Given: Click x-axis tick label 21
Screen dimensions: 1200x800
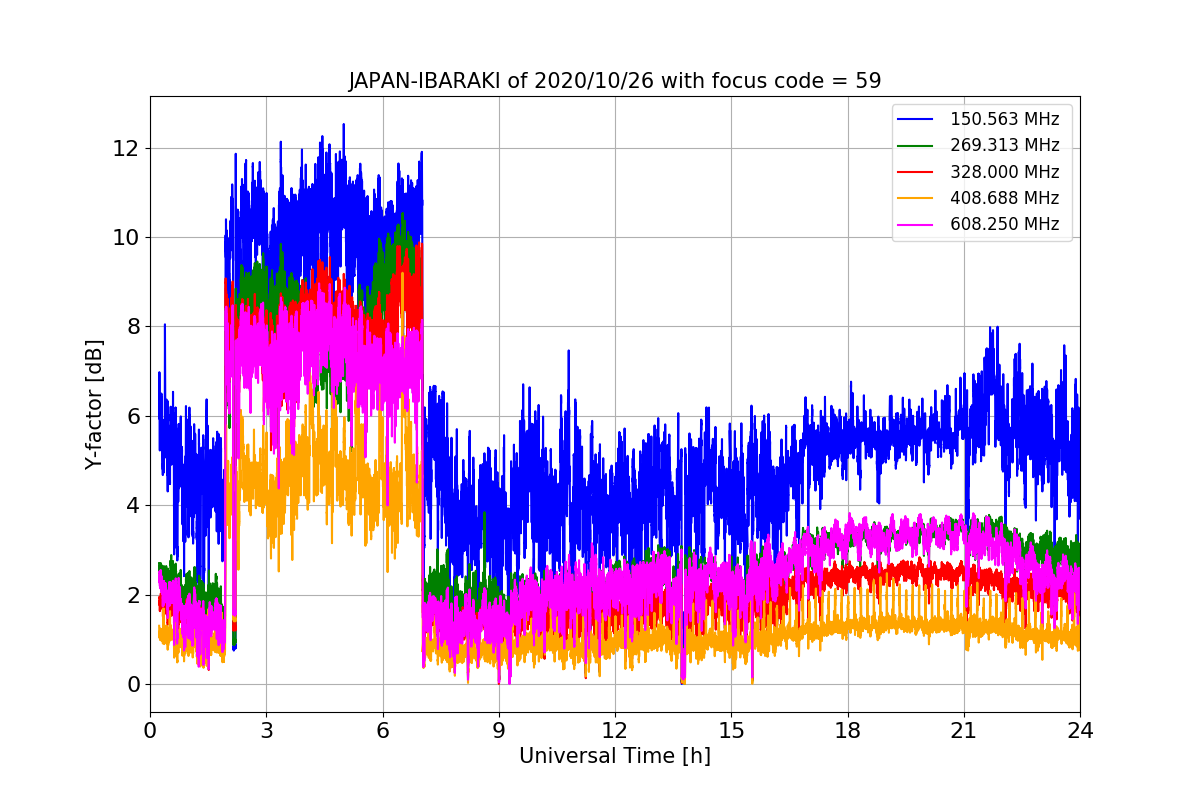Looking at the screenshot, I should click(x=964, y=731).
